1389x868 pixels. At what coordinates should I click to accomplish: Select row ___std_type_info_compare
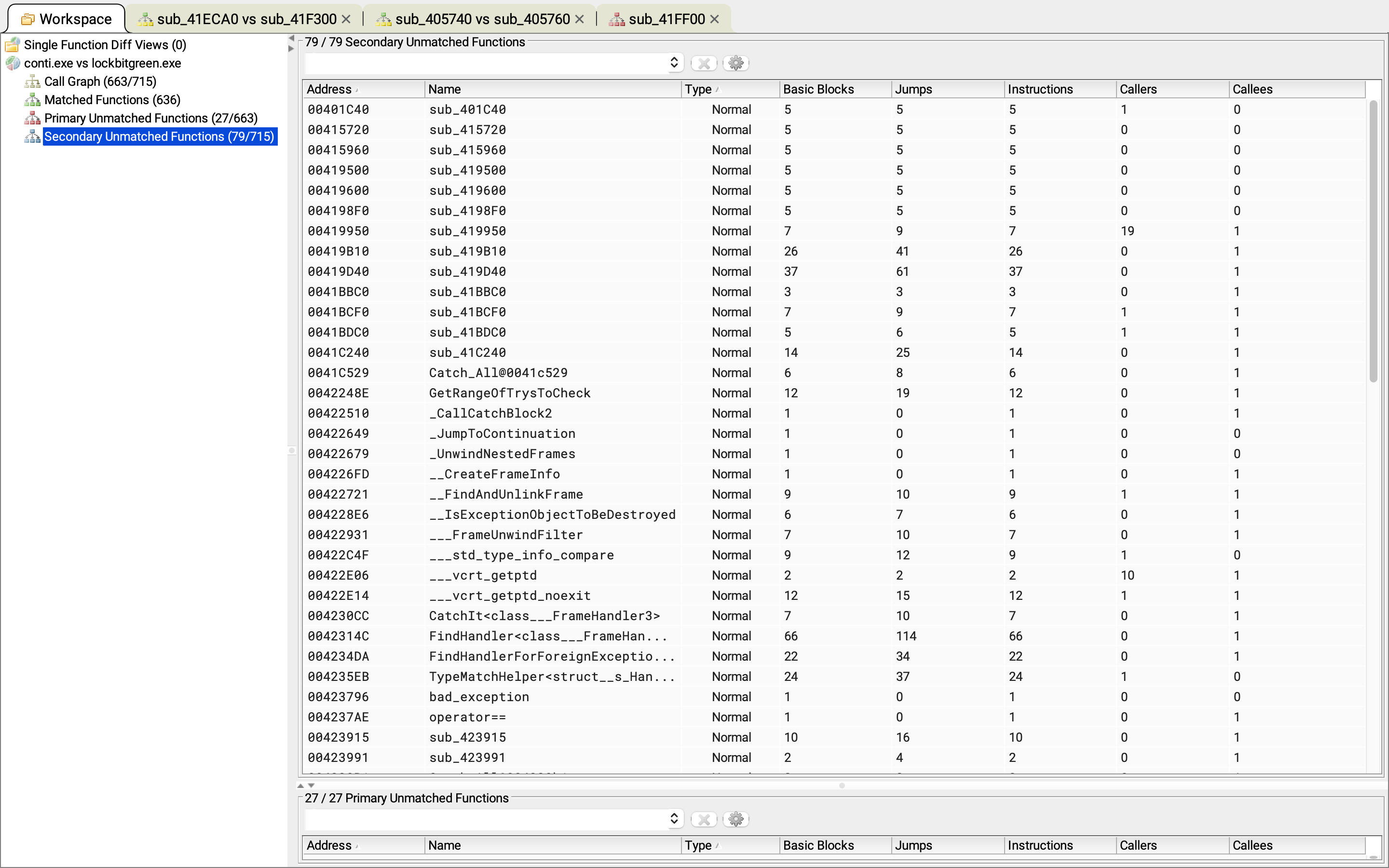point(834,555)
